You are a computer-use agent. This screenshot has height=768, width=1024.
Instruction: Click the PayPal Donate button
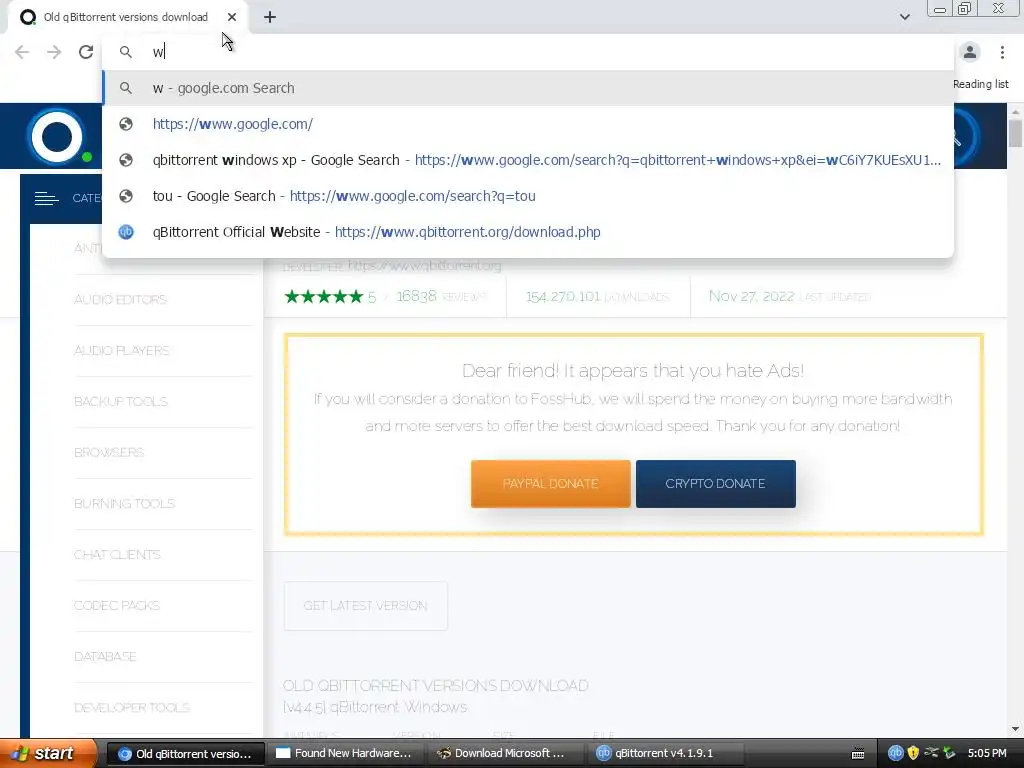pos(551,484)
